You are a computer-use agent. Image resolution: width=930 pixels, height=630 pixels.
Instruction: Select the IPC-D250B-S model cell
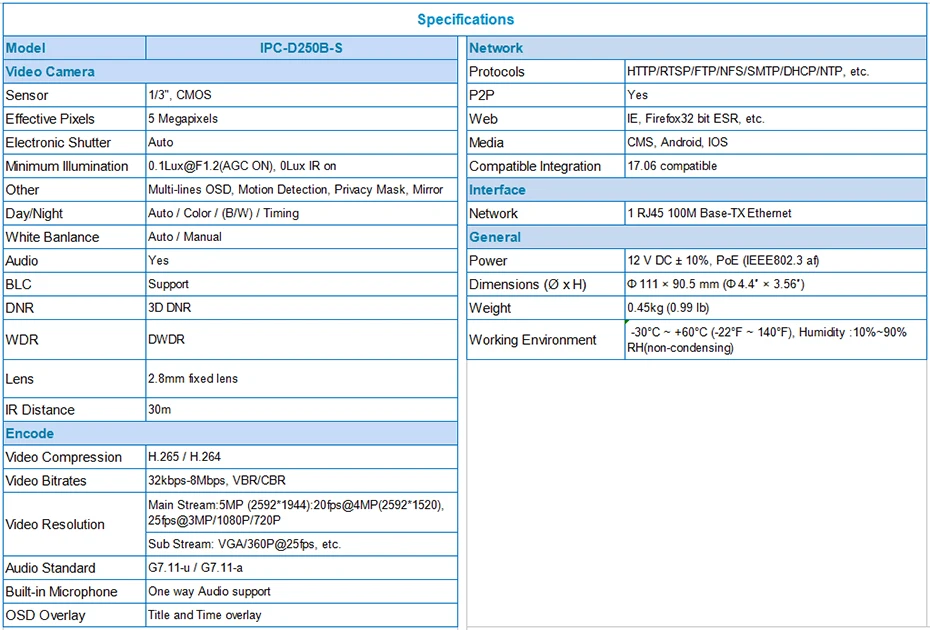(x=301, y=48)
